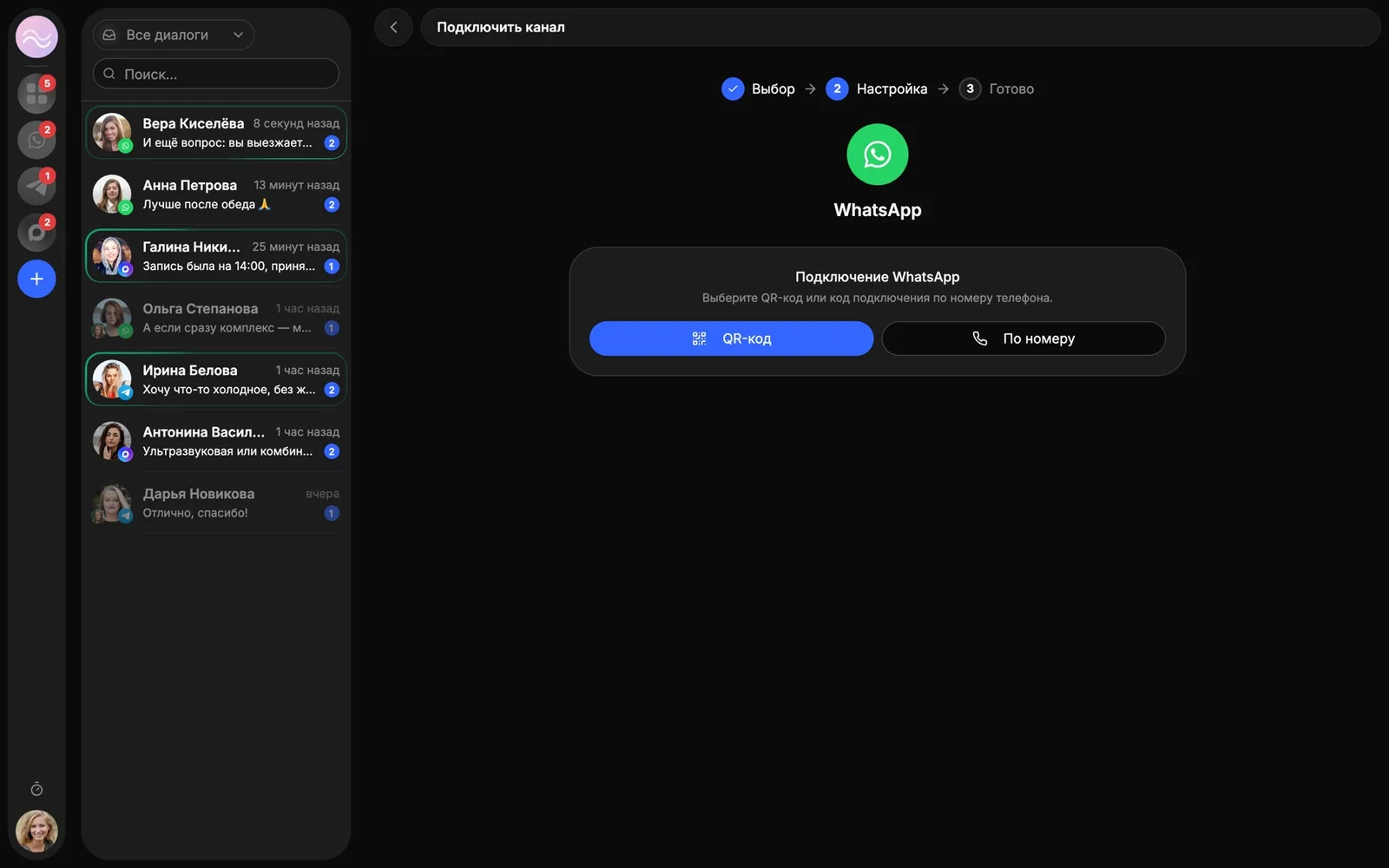Open chat with Ольга Степанова

[x=216, y=318]
